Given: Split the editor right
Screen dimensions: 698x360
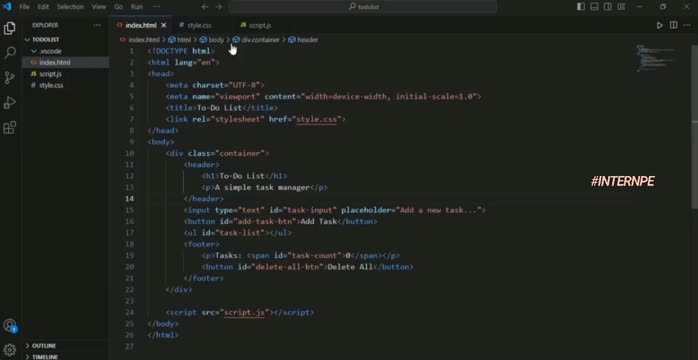Looking at the screenshot, I should [x=674, y=25].
